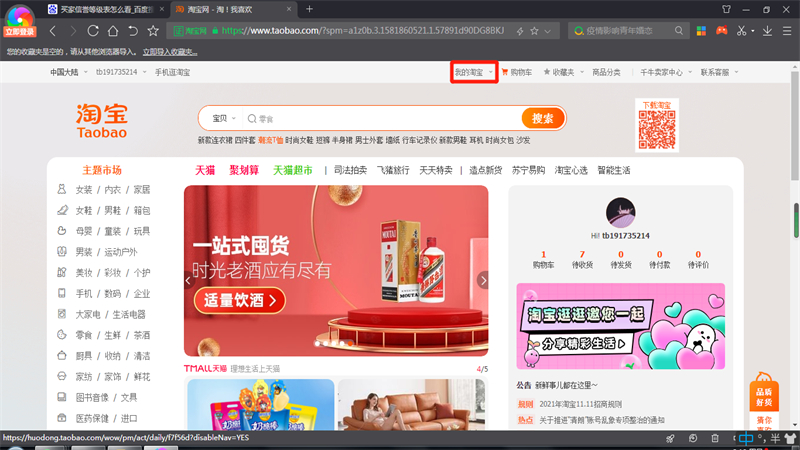Open the 女装 category

pyautogui.click(x=84, y=190)
